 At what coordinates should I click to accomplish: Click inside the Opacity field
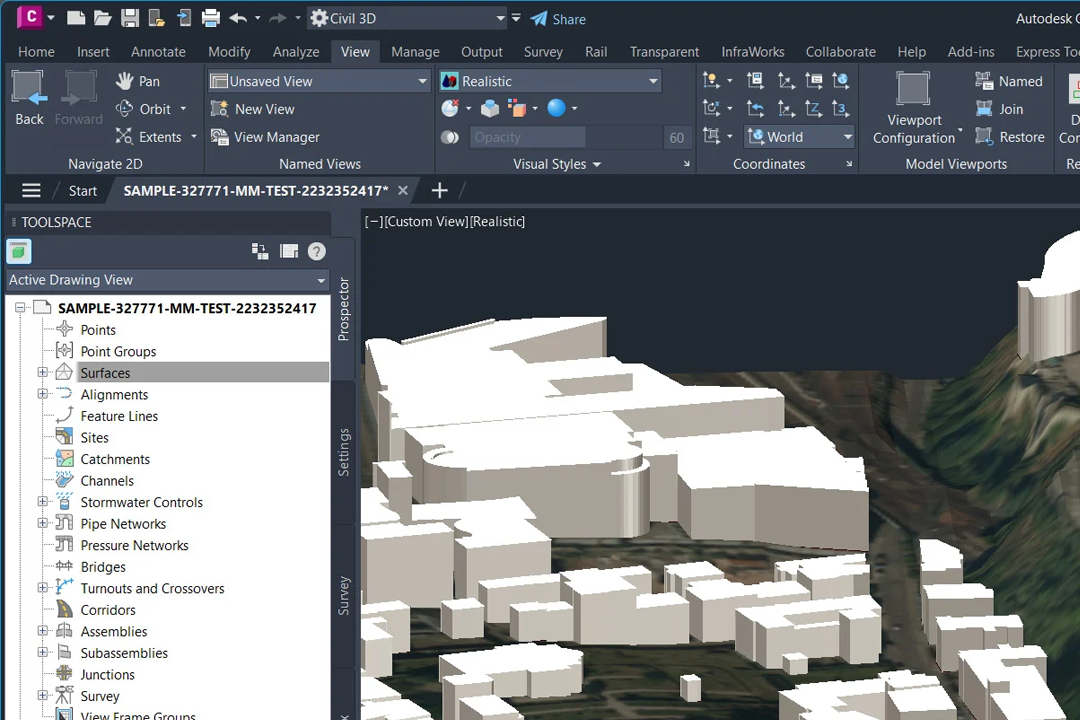point(527,137)
